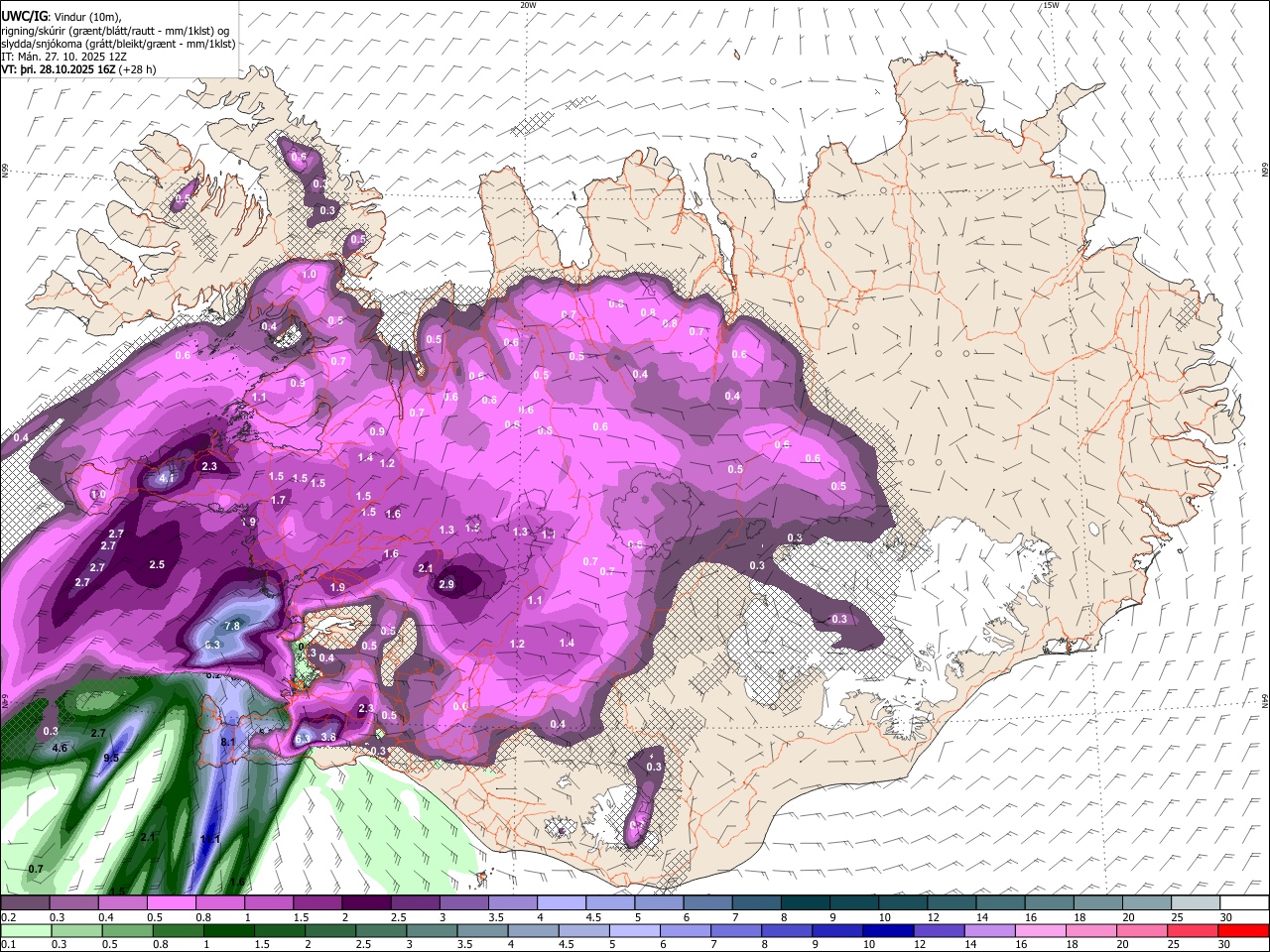The image size is (1270, 952).
Task: Pick the lightest green lower swatch starting at 0.1
Action: pos(26,930)
